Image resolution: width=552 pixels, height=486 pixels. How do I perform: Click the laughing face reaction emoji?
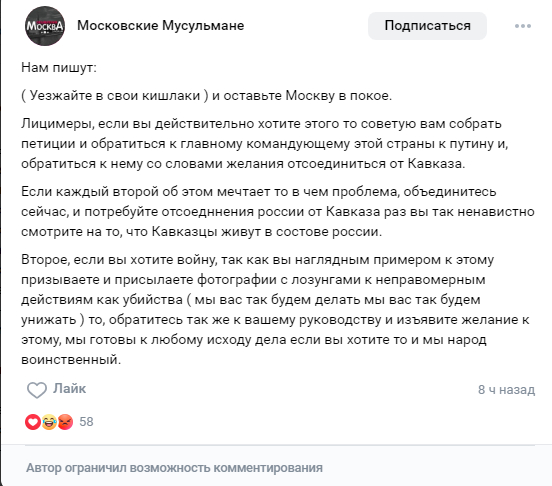tap(49, 422)
